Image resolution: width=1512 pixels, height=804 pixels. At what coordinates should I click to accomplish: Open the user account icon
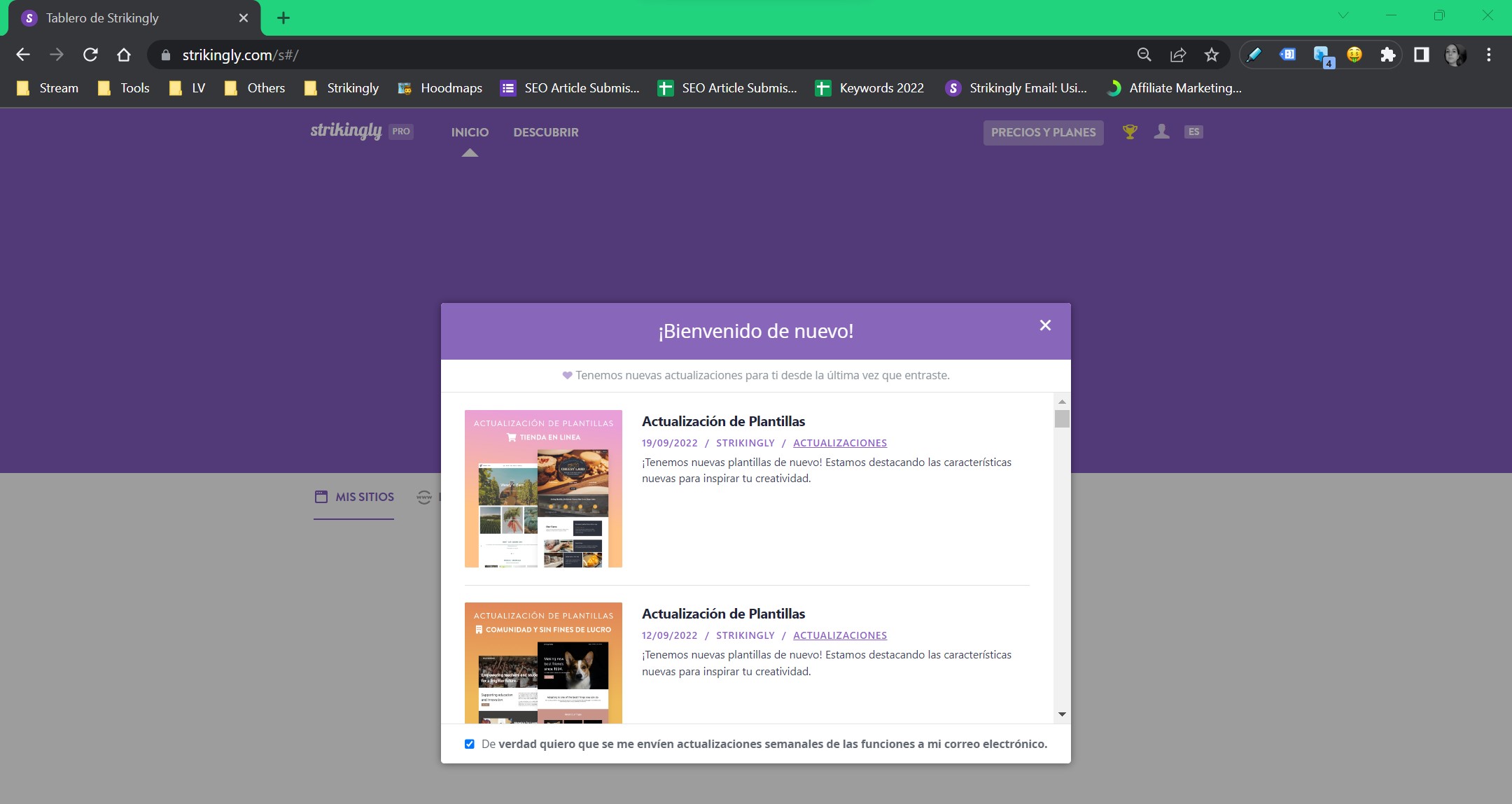(1162, 132)
